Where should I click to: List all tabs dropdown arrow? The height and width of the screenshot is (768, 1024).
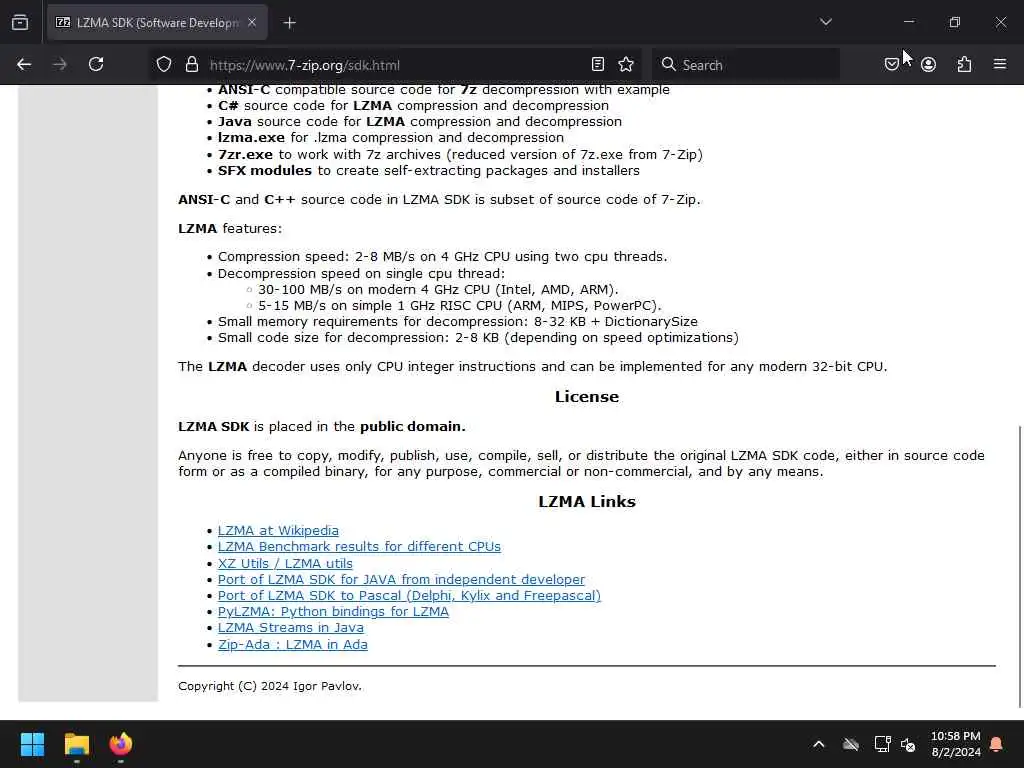pyautogui.click(x=825, y=22)
